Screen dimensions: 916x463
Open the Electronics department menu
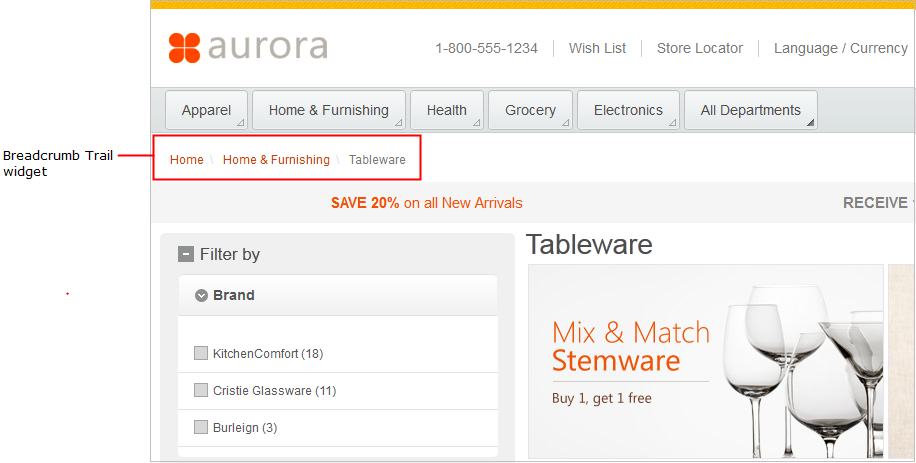coord(629,110)
